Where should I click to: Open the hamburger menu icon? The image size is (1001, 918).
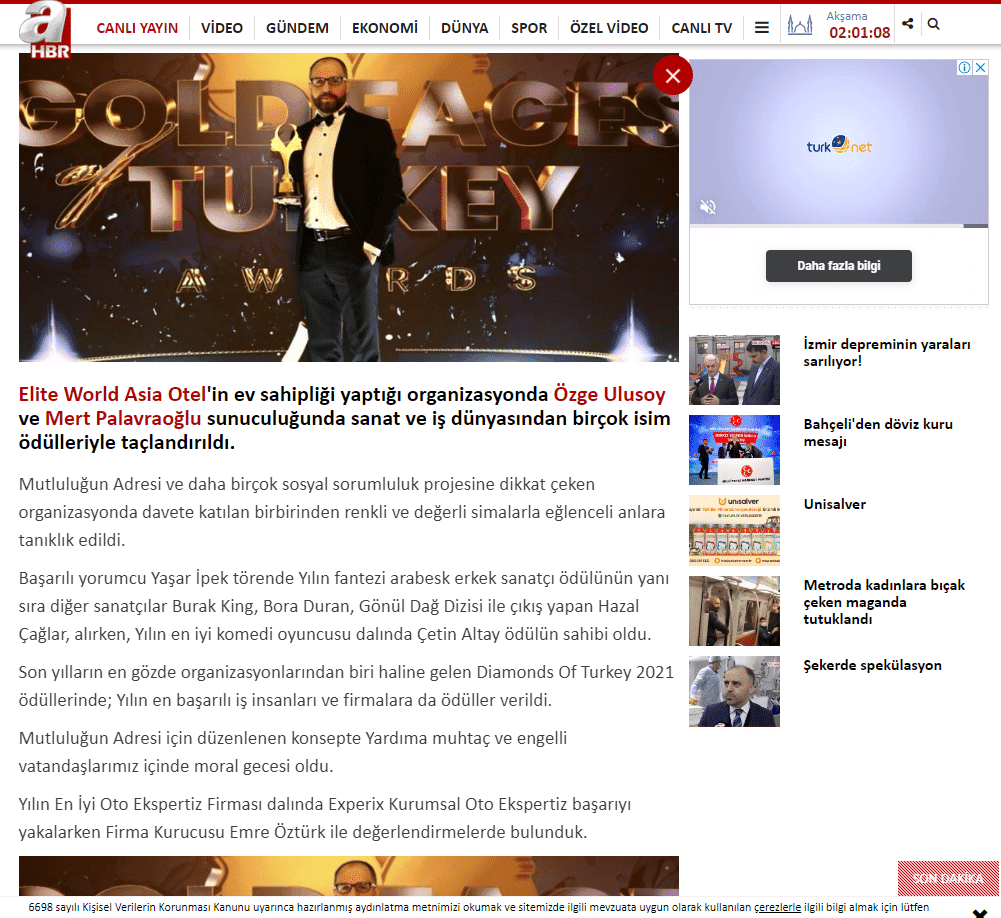tap(762, 27)
